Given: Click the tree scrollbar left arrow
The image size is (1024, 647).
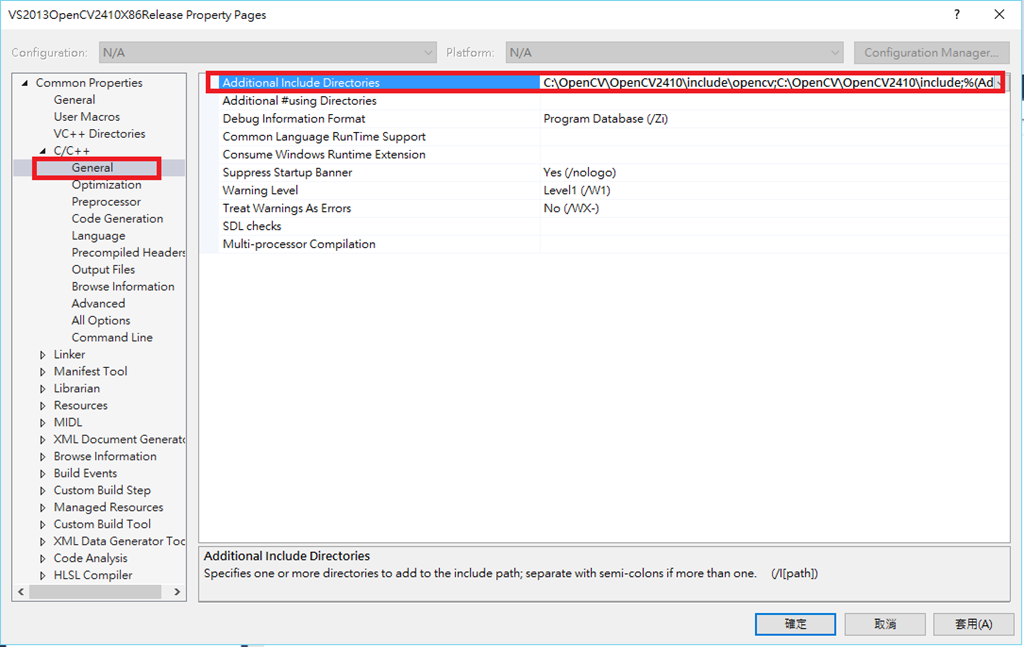Looking at the screenshot, I should (x=21, y=592).
